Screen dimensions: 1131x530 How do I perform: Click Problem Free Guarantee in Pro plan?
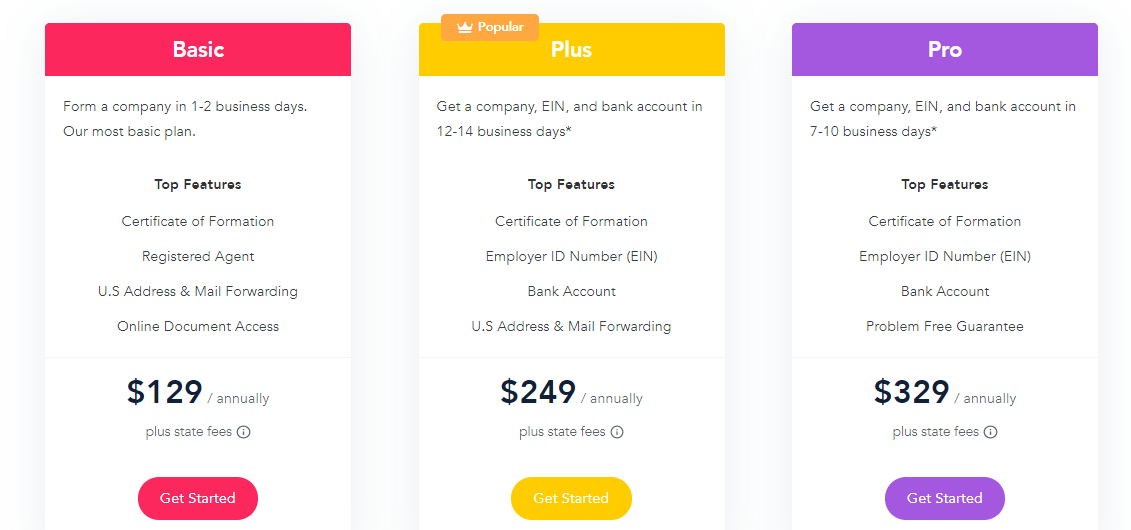pyautogui.click(x=944, y=326)
